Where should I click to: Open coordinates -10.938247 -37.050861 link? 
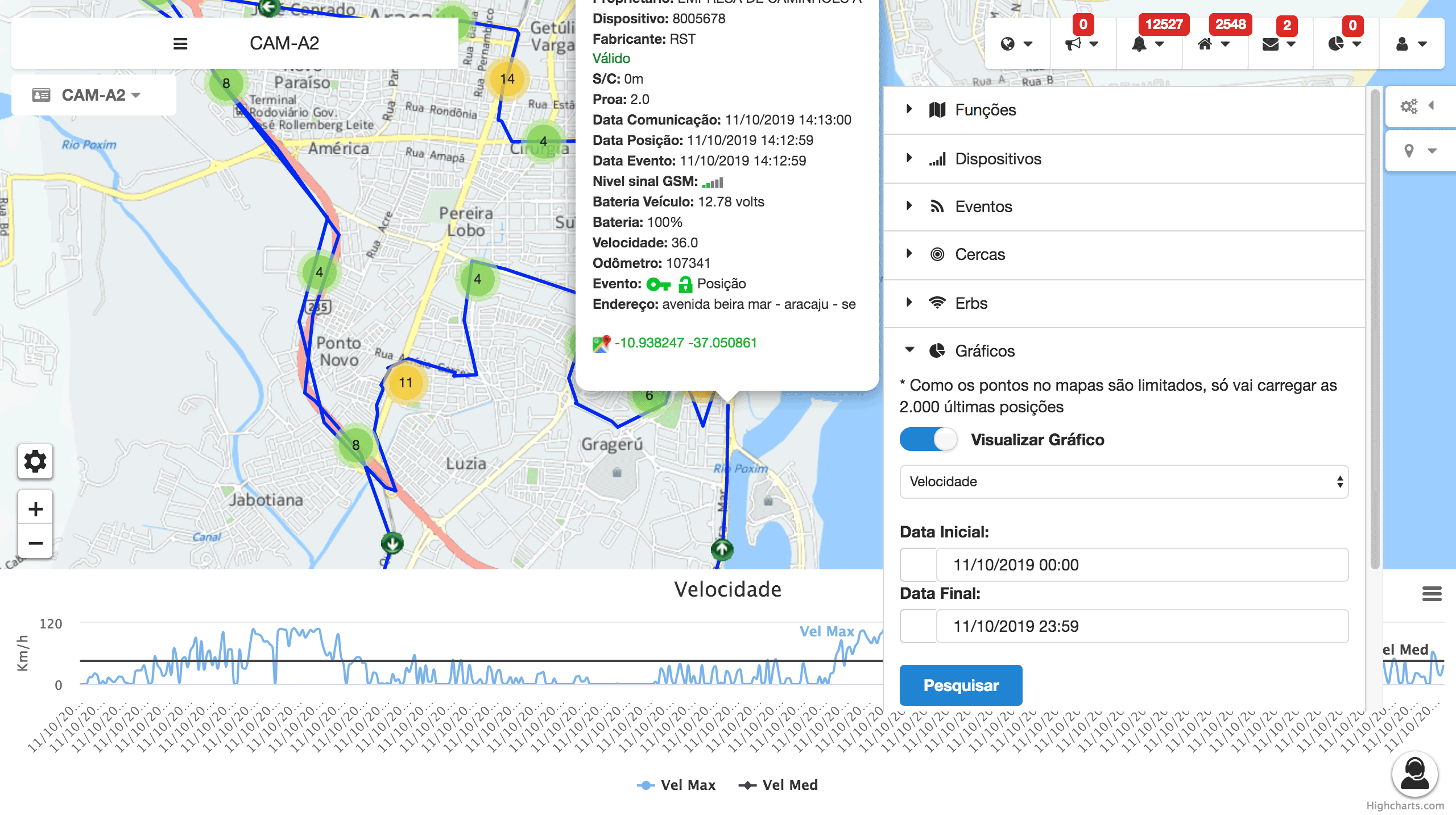pos(686,343)
